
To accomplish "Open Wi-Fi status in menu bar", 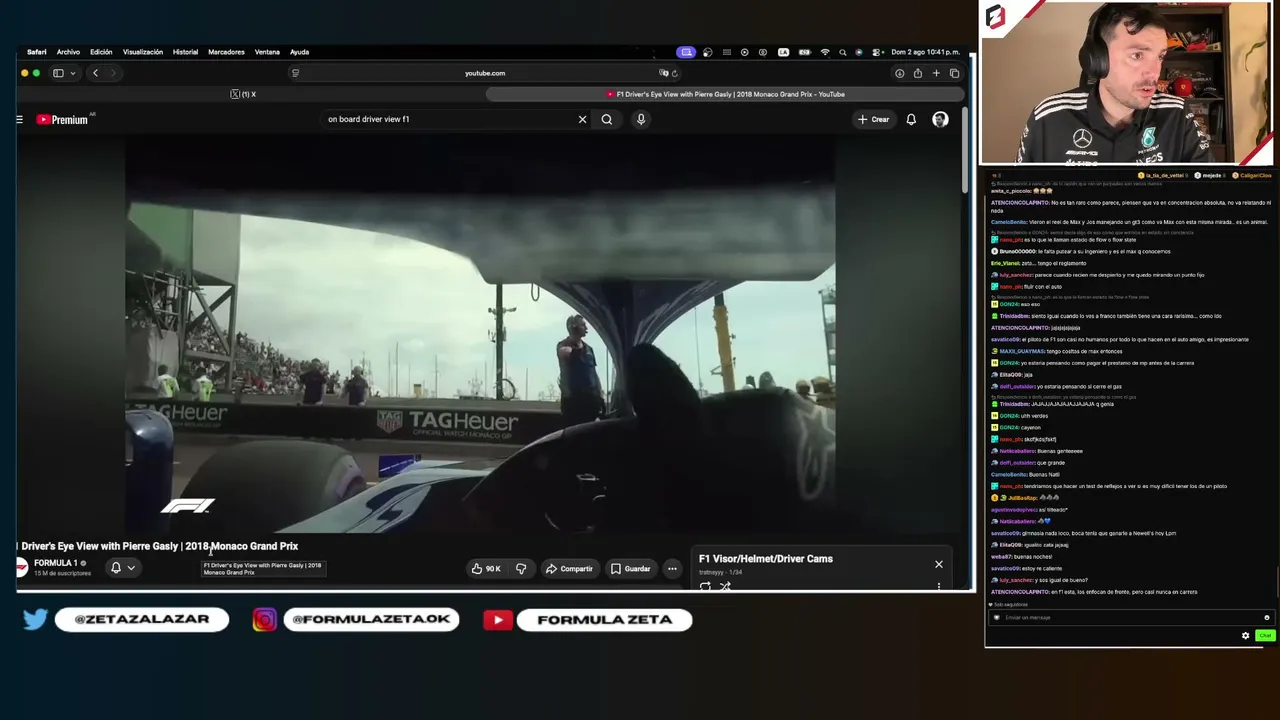I will (825, 52).
